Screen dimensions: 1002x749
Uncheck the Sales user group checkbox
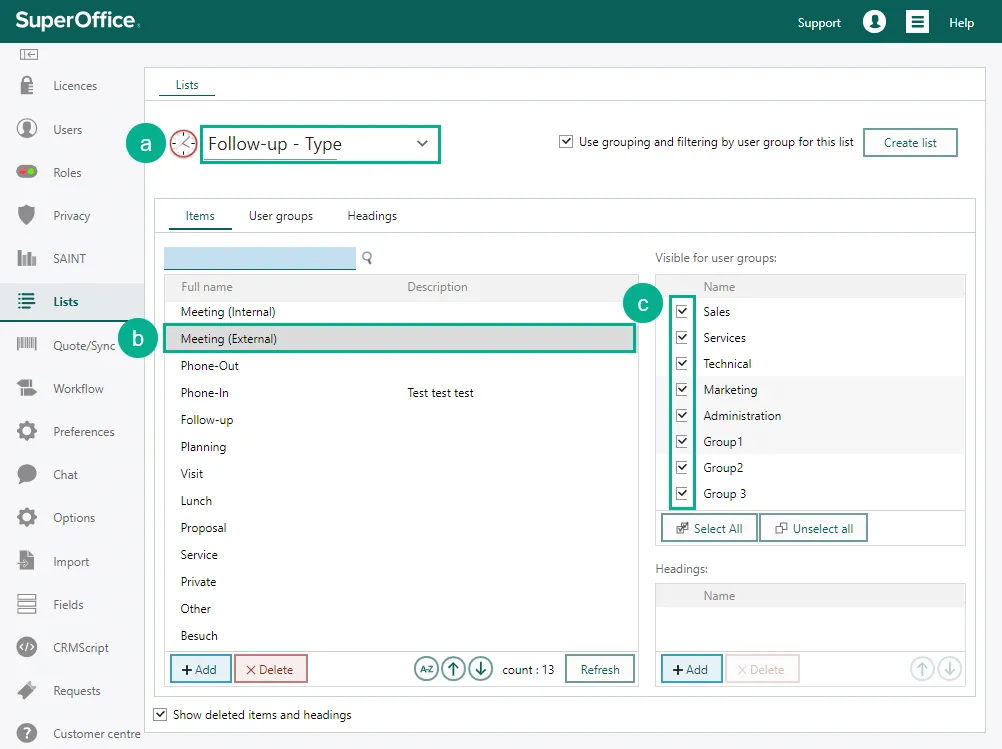[682, 312]
